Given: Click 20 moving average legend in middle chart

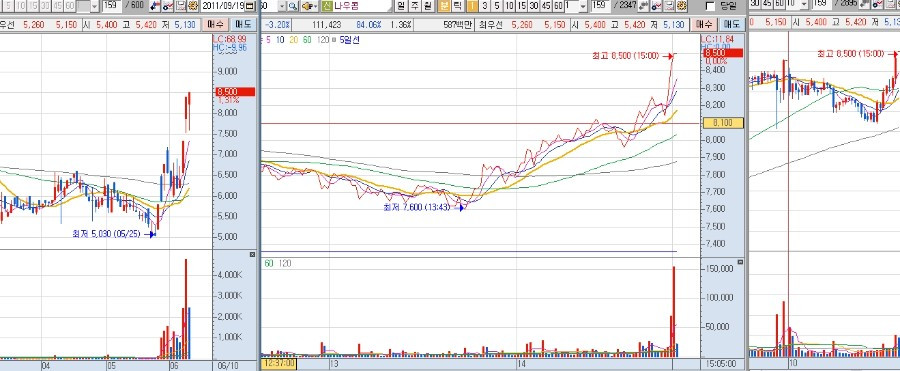Looking at the screenshot, I should tap(293, 40).
